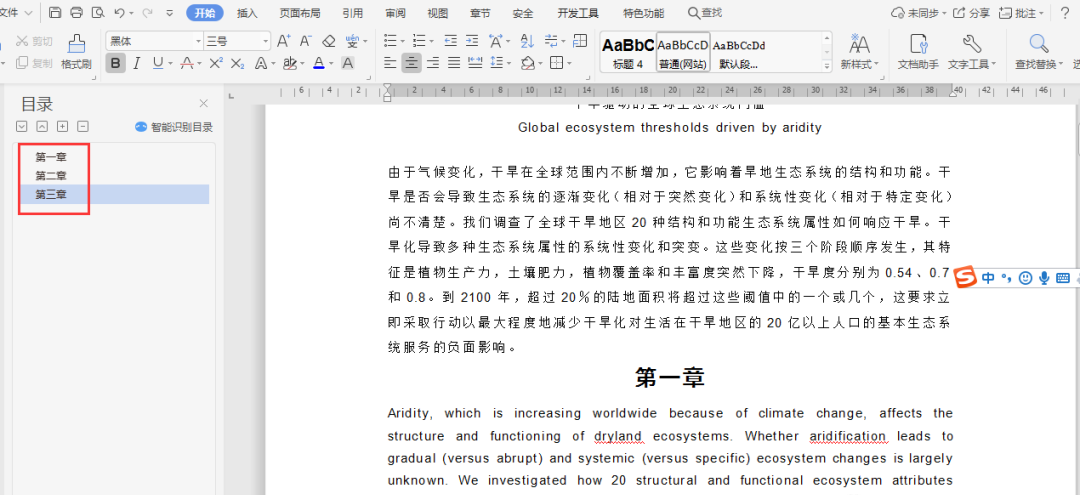Screen dimensions: 1080x495
Task: Select 第二章 in the outline panel
Action: 51,175
